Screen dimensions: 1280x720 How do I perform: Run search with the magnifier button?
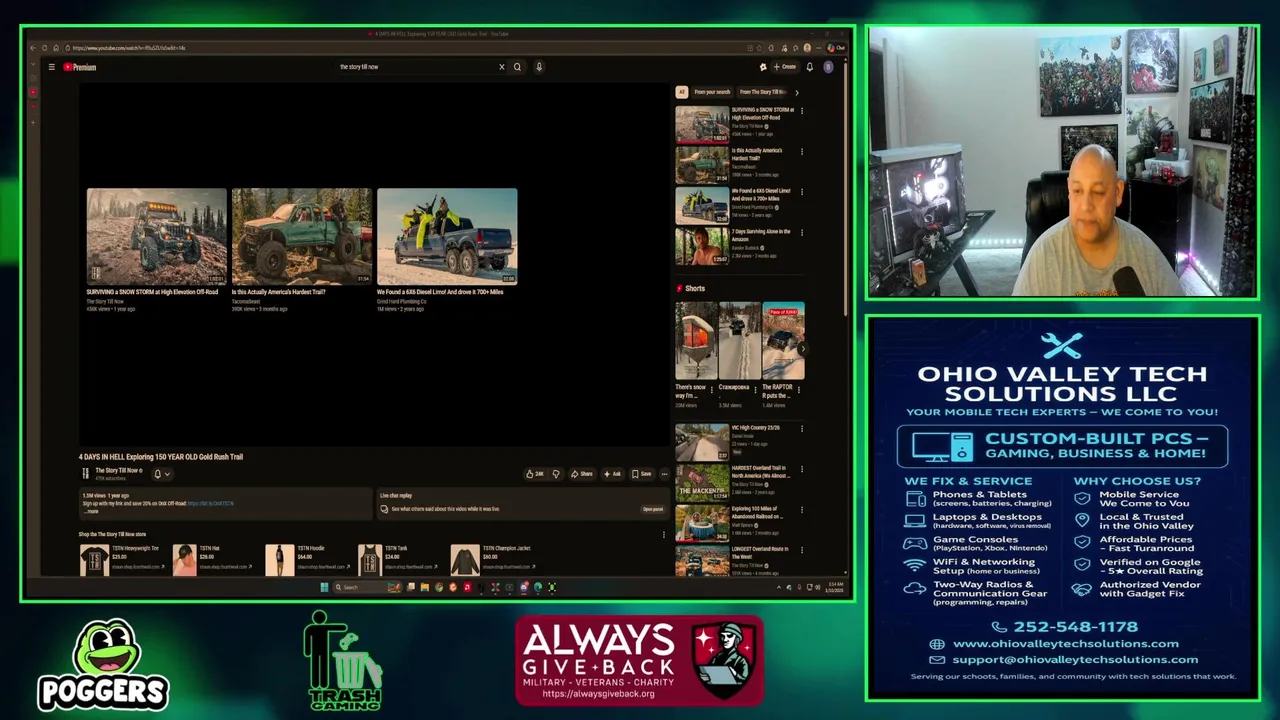(x=517, y=67)
